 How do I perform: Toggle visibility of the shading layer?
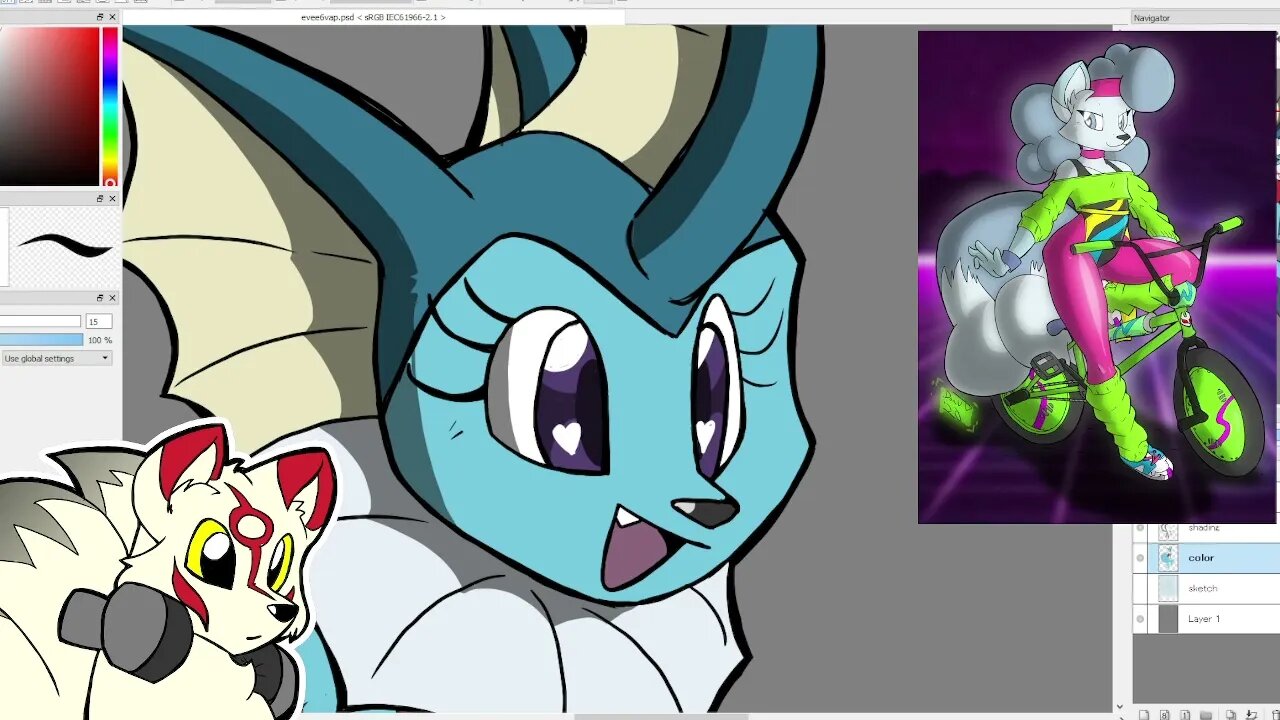click(x=1140, y=530)
